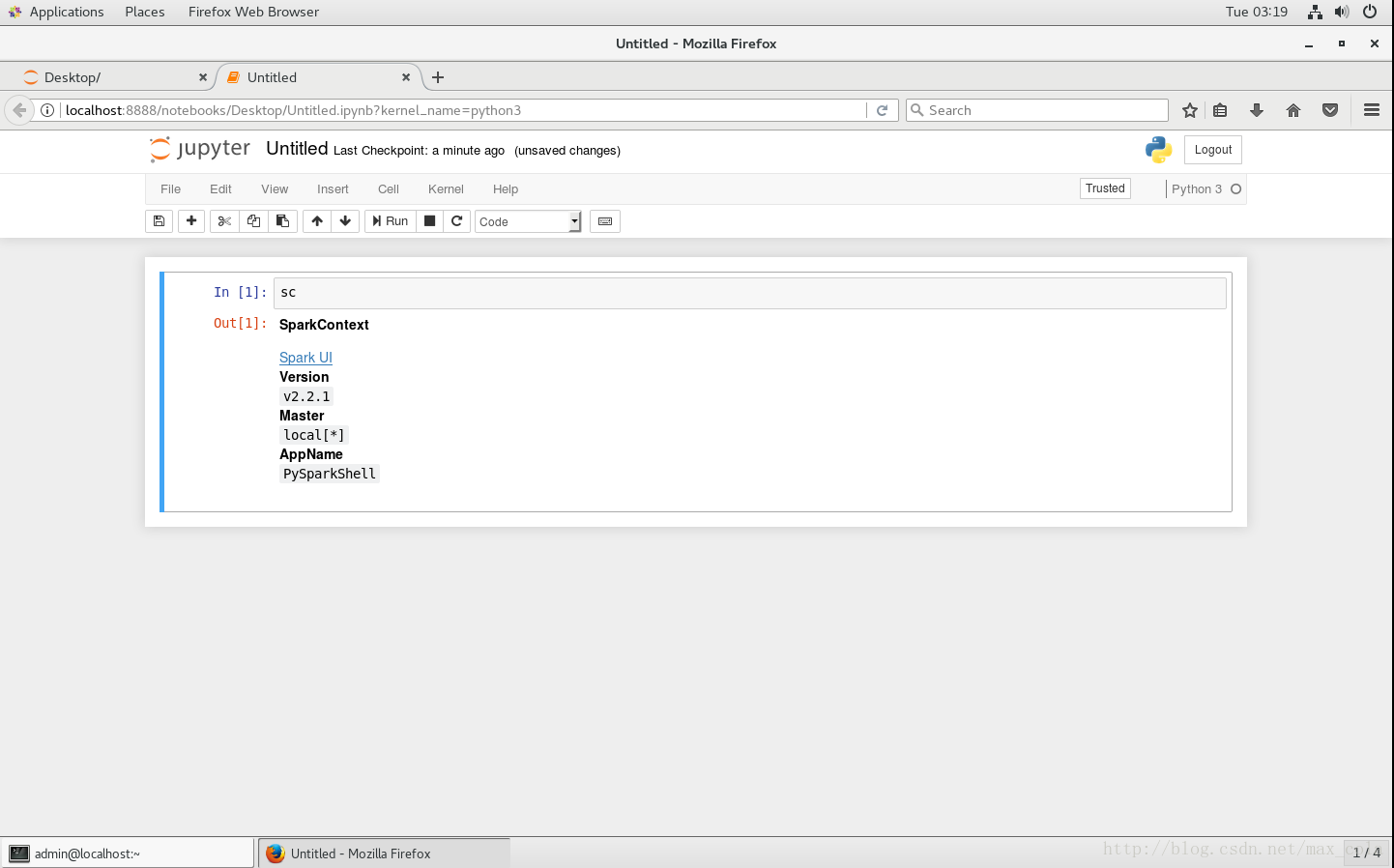Image resolution: width=1394 pixels, height=868 pixels.
Task: Open the Places menu
Action: 145,12
